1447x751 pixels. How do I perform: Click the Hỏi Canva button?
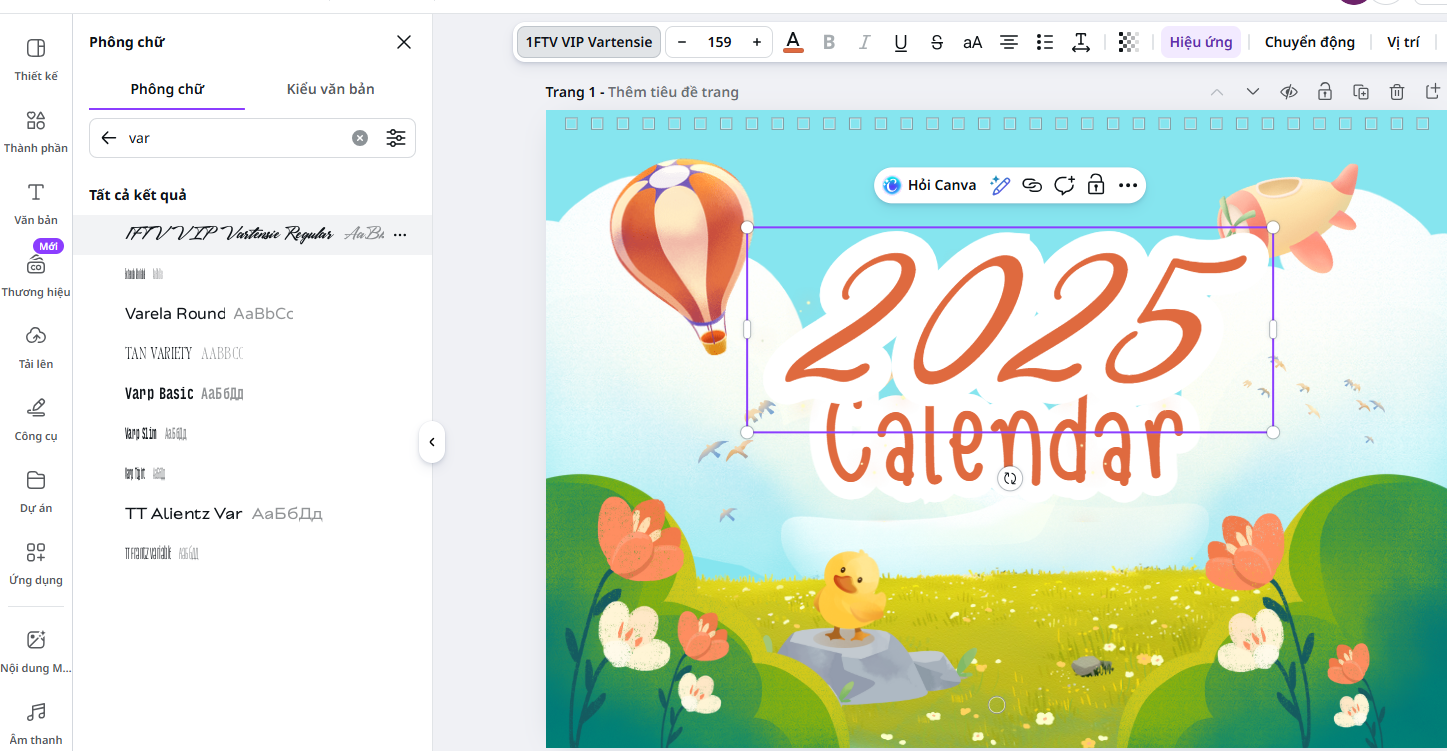(x=930, y=185)
